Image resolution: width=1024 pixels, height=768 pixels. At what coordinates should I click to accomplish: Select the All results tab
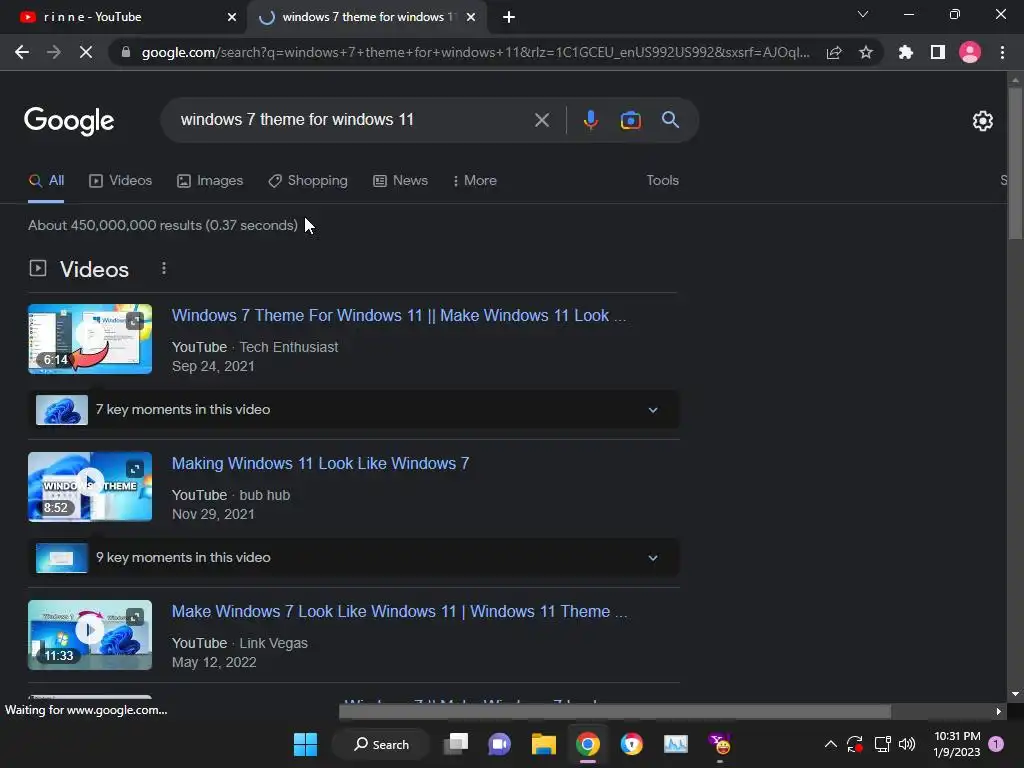pos(46,181)
